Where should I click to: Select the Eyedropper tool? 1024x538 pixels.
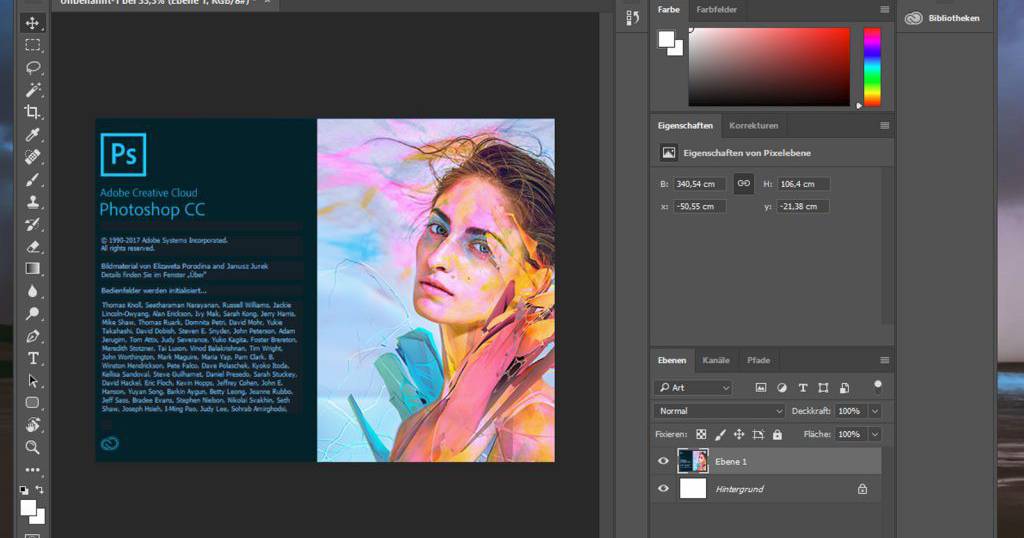32,134
